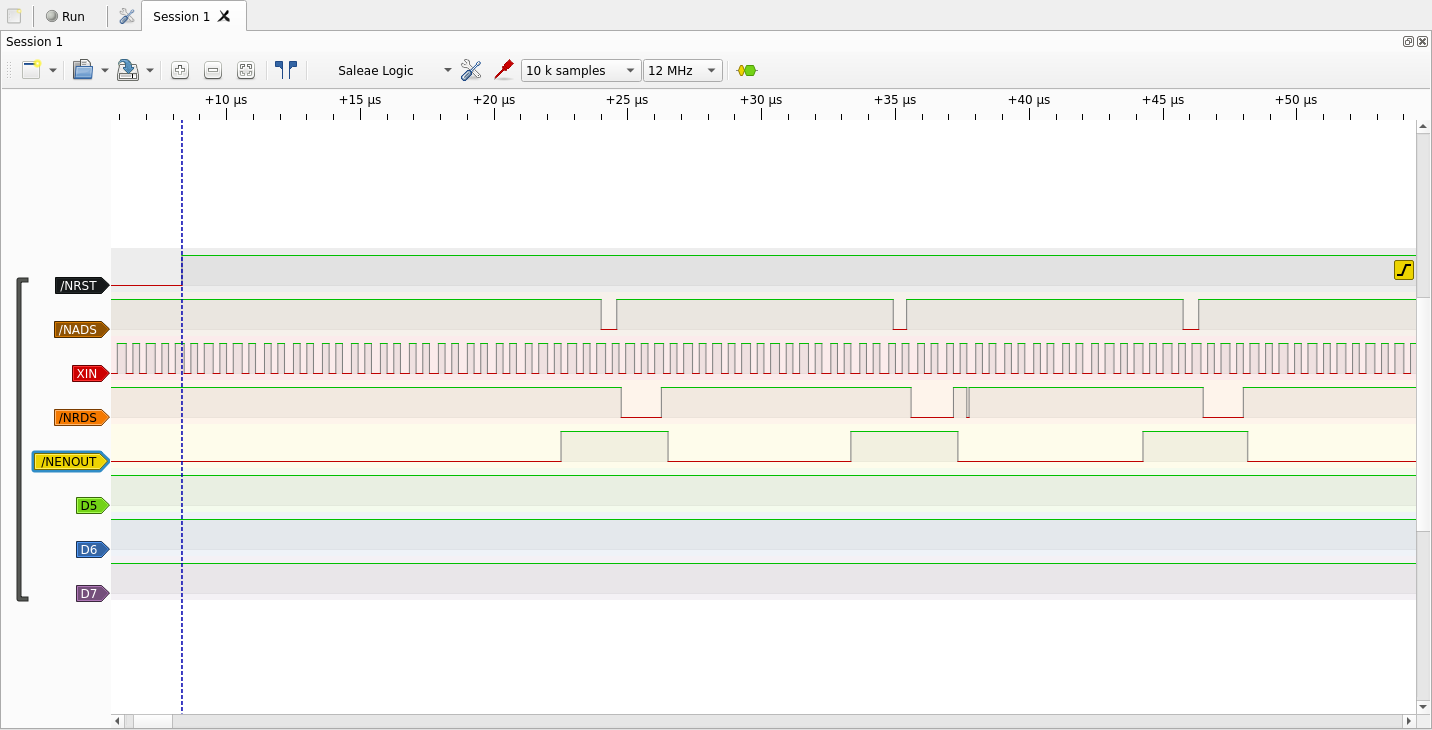The height and width of the screenshot is (730, 1432).
Task: Switch to the Session 1 tab
Action: (182, 16)
